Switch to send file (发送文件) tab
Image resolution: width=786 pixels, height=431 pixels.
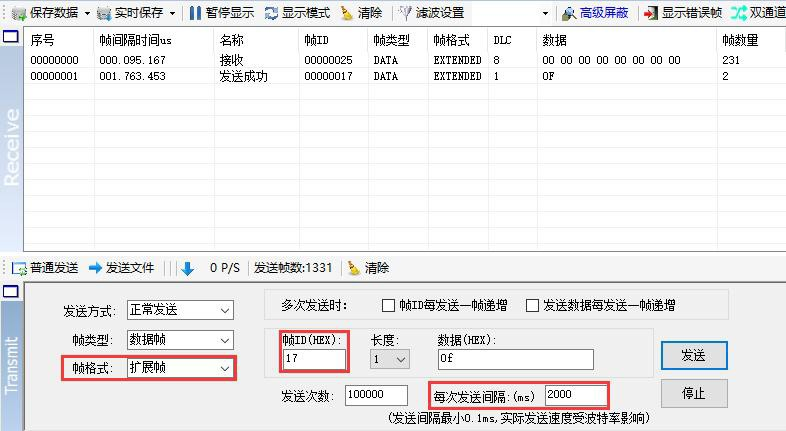(x=121, y=268)
